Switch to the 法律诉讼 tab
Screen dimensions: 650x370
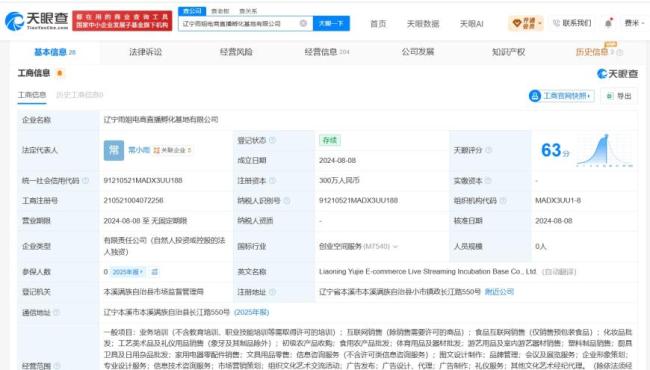(x=146, y=52)
